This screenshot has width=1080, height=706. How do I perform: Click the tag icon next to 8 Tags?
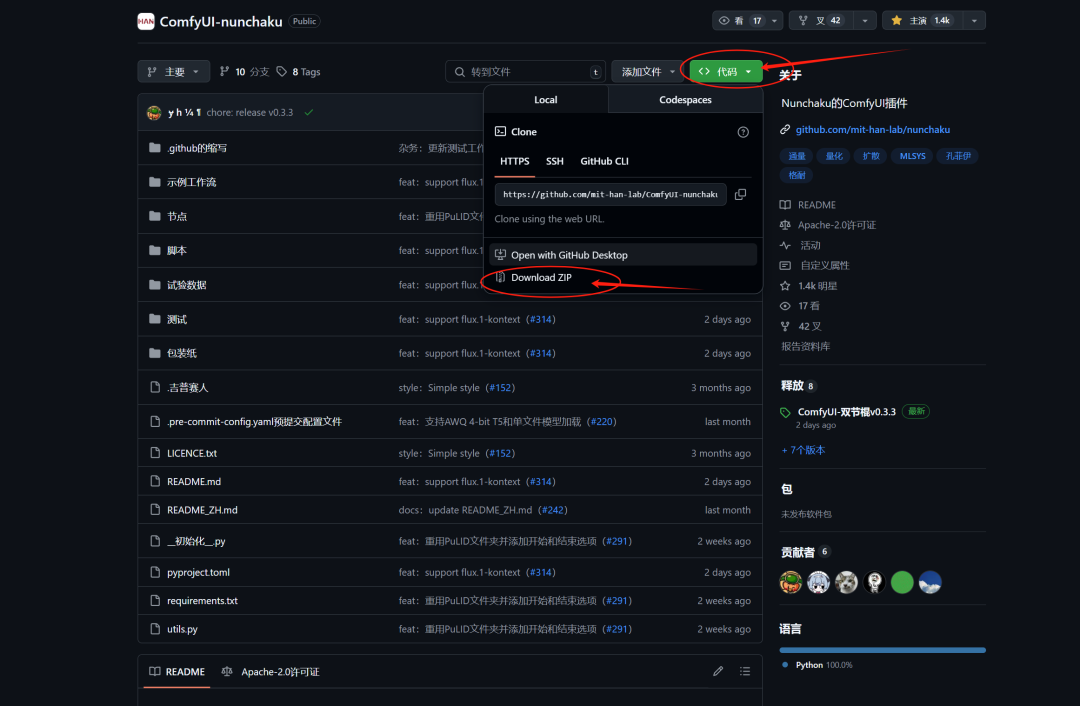pyautogui.click(x=282, y=72)
